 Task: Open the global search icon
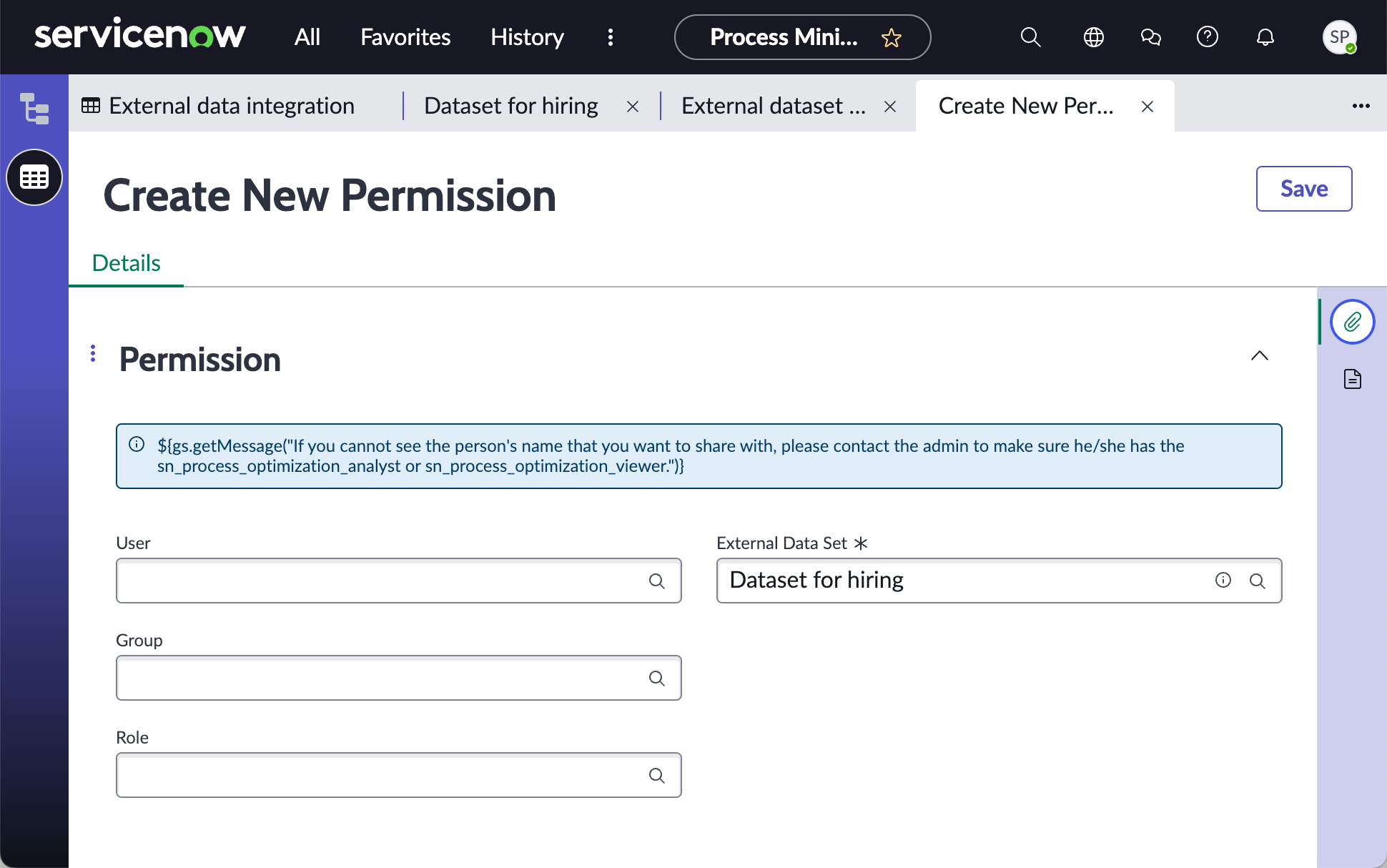(1030, 37)
